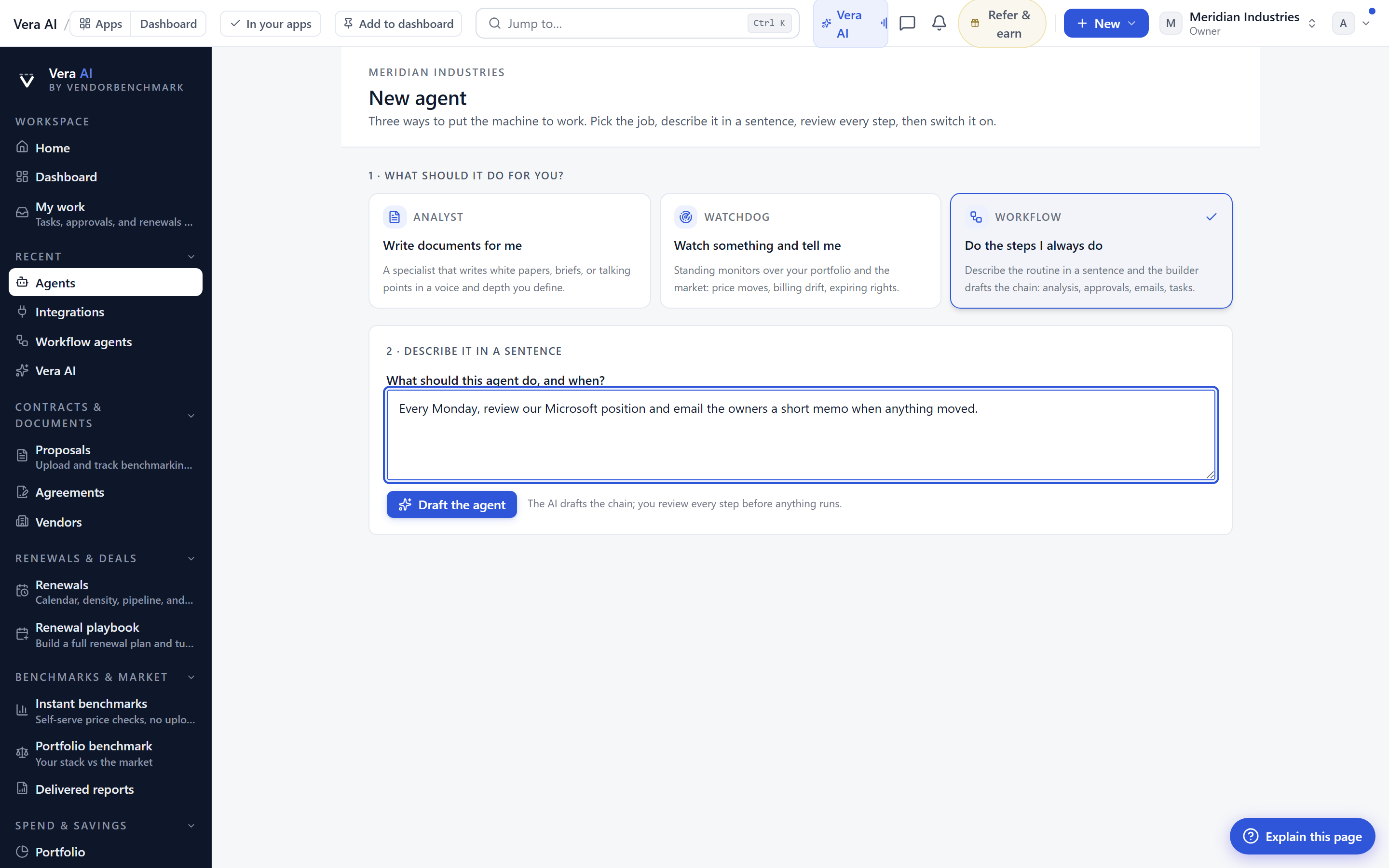
Task: Click Explain this page button
Action: (x=1302, y=836)
